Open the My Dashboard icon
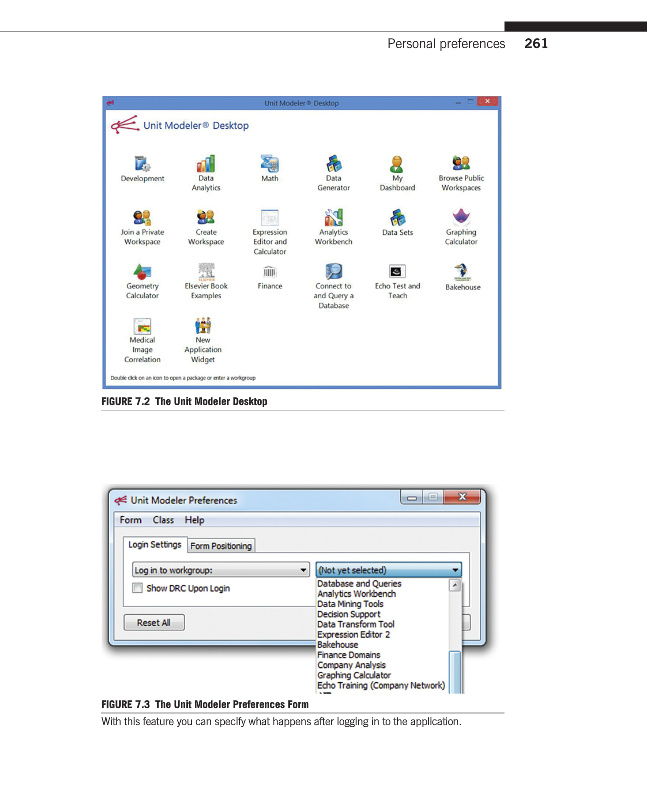Image resolution: width=647 pixels, height=800 pixels. [x=397, y=164]
